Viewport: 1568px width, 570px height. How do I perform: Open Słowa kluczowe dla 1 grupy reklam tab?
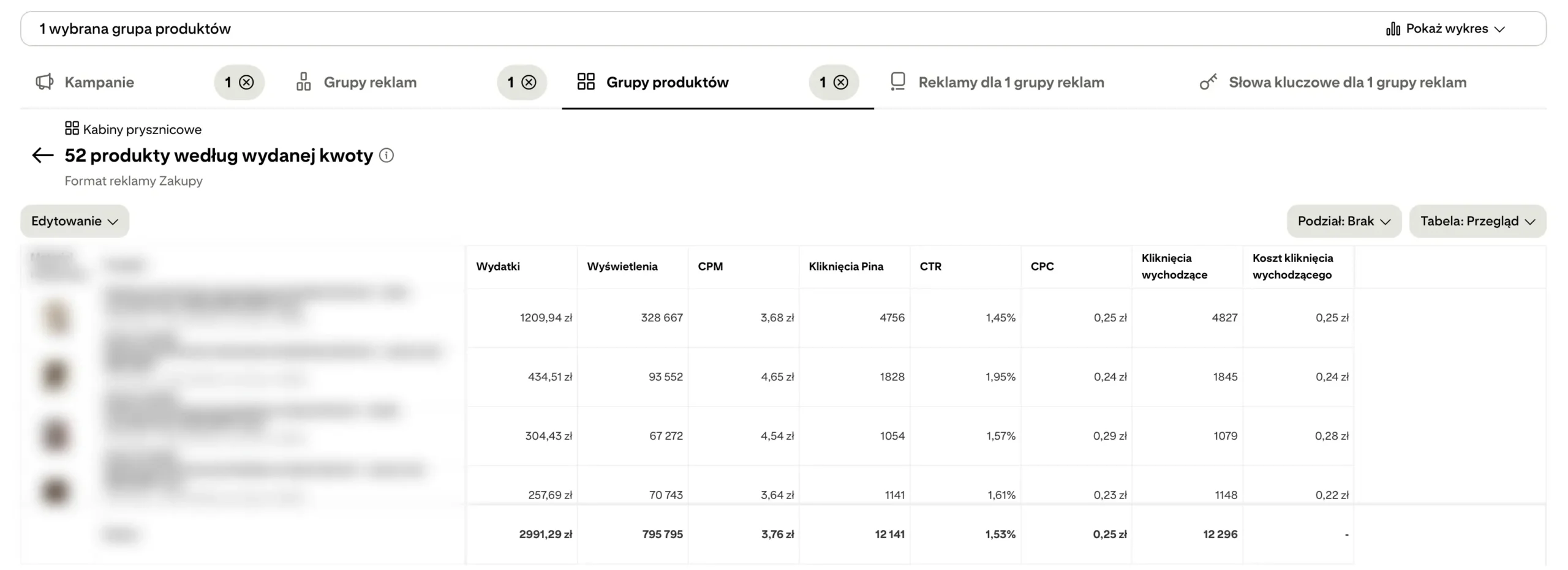click(x=1347, y=82)
